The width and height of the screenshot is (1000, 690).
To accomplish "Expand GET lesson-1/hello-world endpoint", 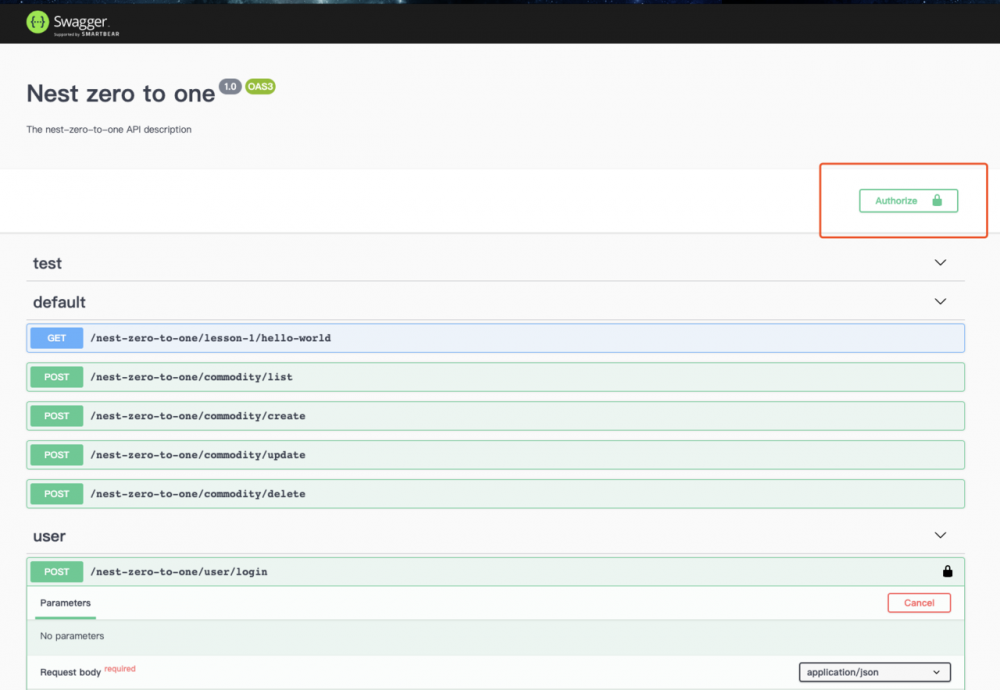I will [496, 338].
